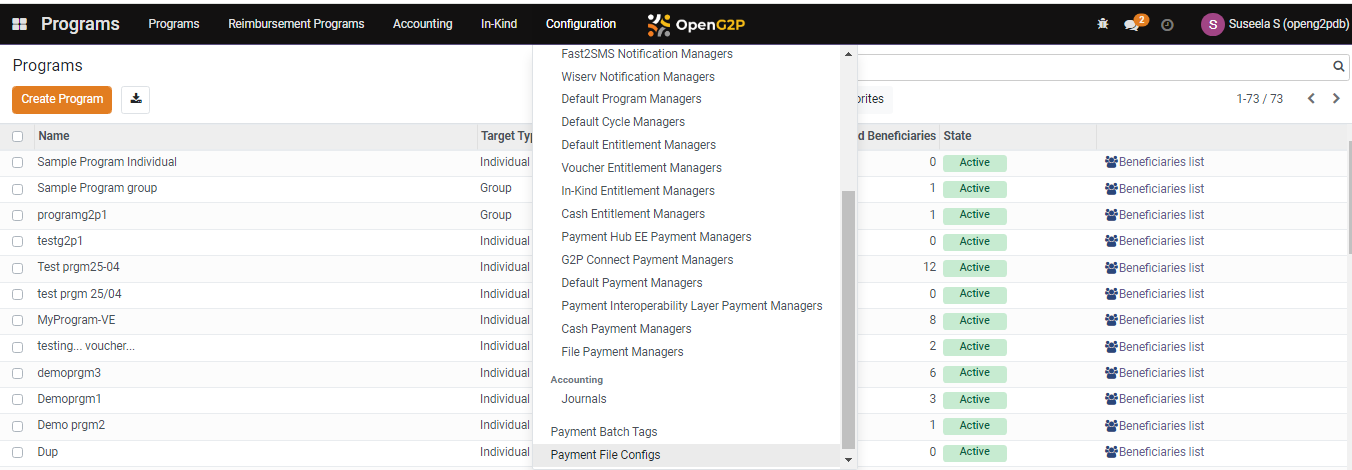Click the dropdown menu scrollbar down arrow
Viewport: 1352px width, 470px height.
(849, 459)
